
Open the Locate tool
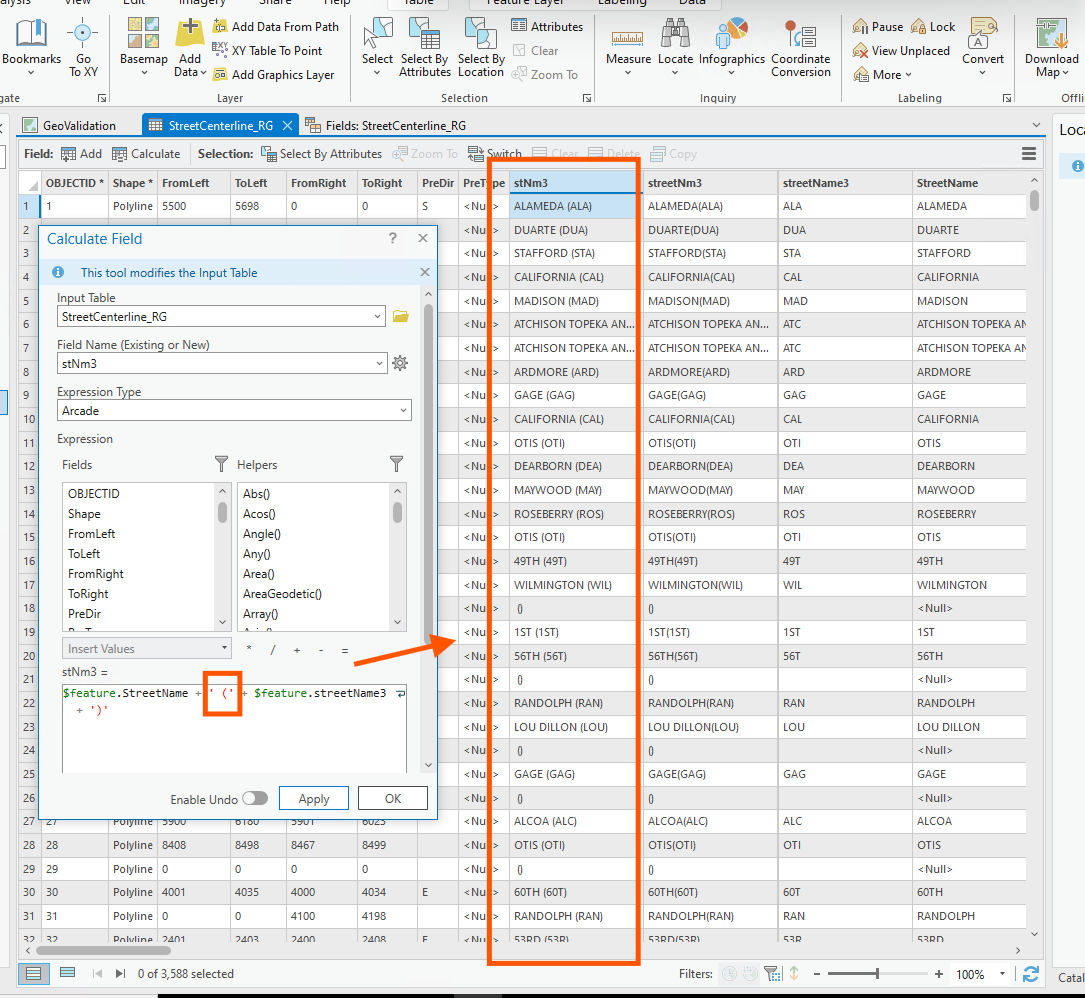point(675,47)
